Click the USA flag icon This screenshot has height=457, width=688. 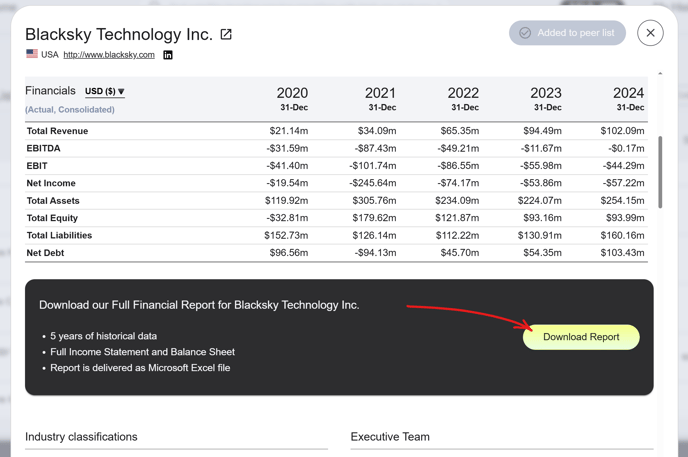pos(32,54)
